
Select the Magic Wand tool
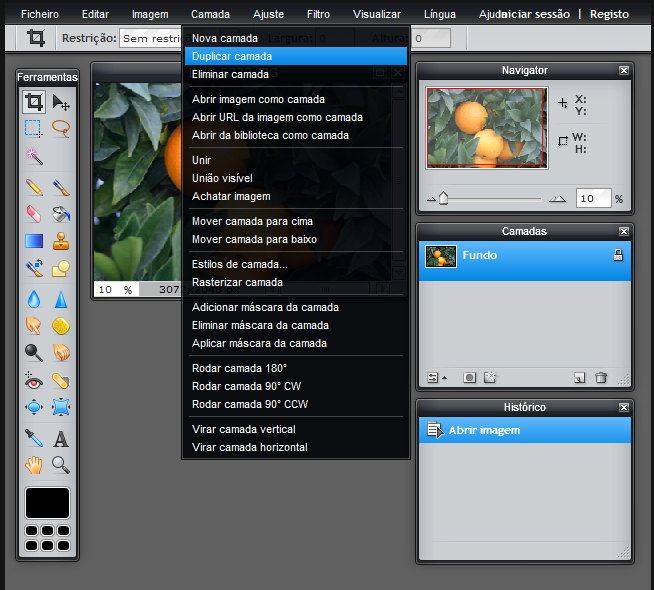click(x=34, y=156)
